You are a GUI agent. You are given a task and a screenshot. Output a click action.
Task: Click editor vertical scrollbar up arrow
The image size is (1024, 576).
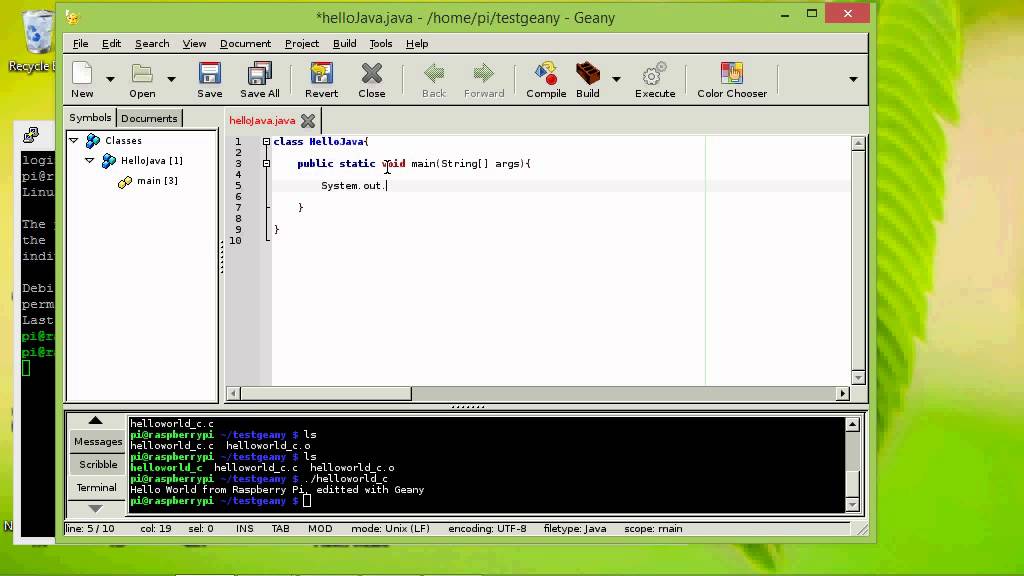pos(858,143)
